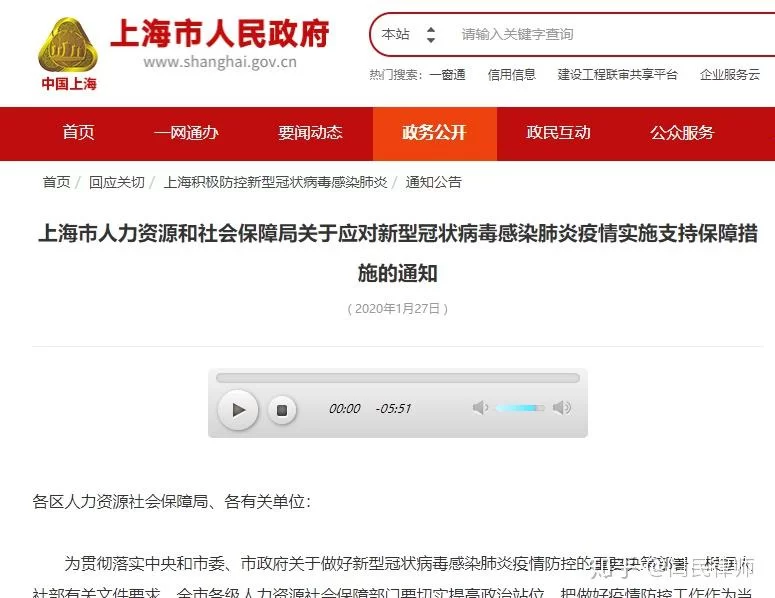Image resolution: width=775 pixels, height=598 pixels.
Task: Open the 政民互动 navigation tab
Action: point(558,133)
